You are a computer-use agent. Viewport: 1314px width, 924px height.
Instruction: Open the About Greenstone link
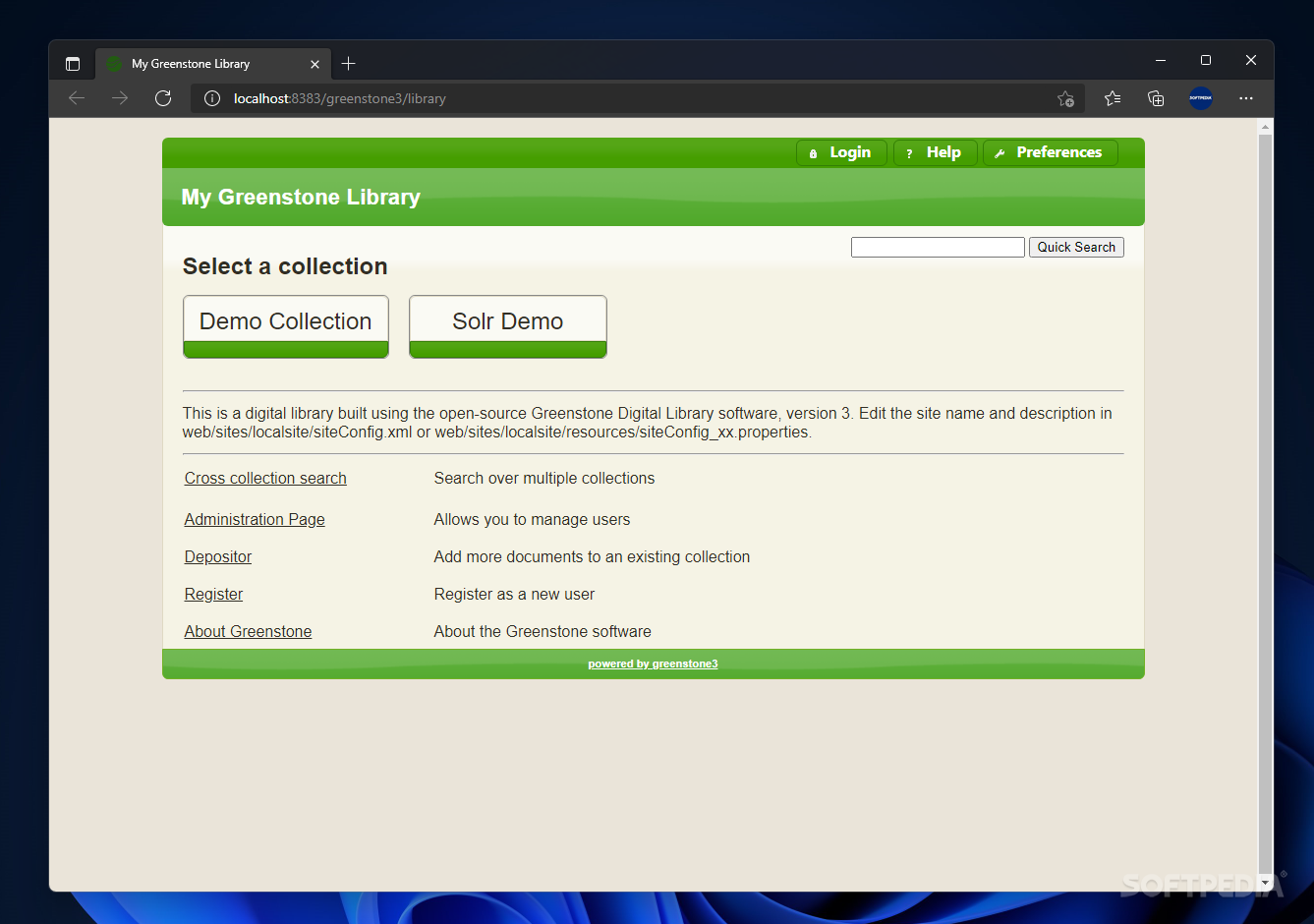(x=248, y=632)
